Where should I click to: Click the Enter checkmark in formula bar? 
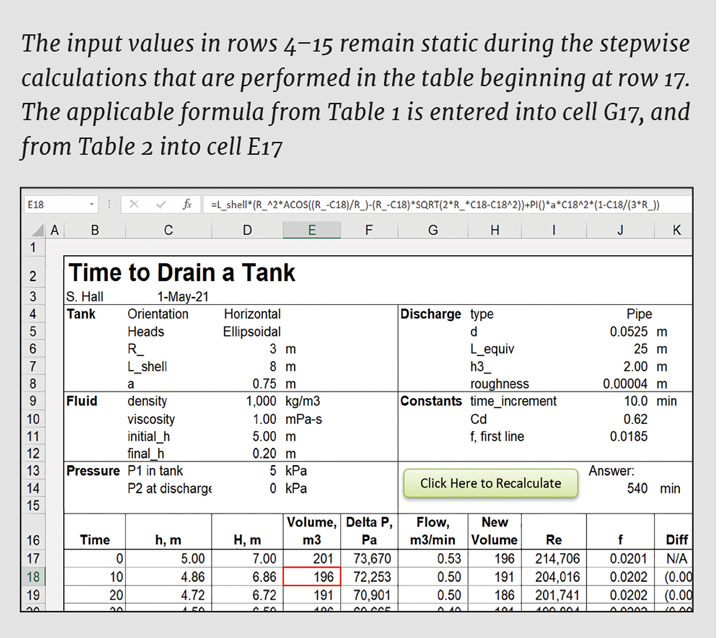coord(160,204)
